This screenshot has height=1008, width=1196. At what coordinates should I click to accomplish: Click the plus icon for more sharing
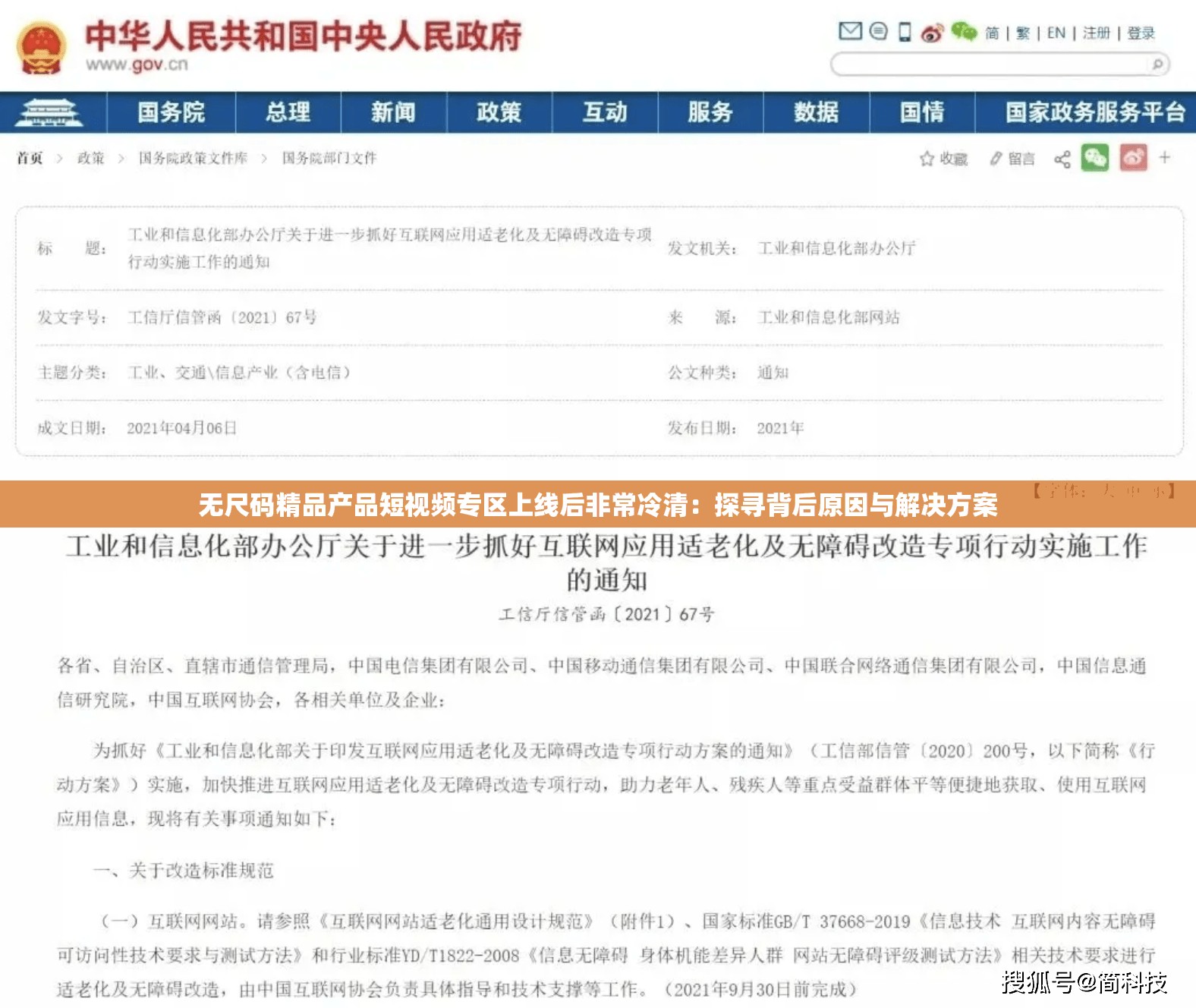1165,158
